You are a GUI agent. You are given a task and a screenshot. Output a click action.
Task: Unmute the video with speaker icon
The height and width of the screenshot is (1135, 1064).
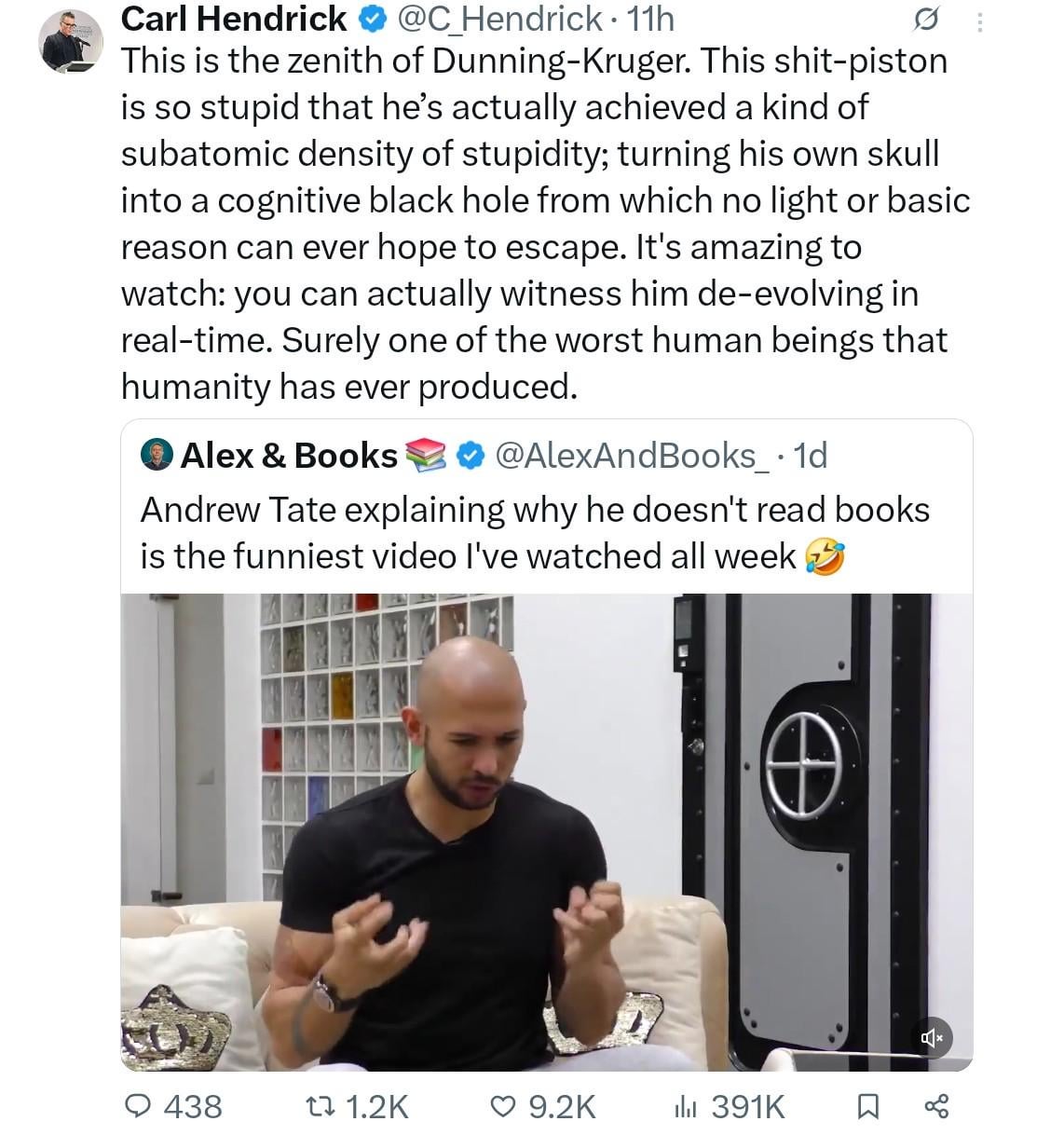pos(932,1037)
